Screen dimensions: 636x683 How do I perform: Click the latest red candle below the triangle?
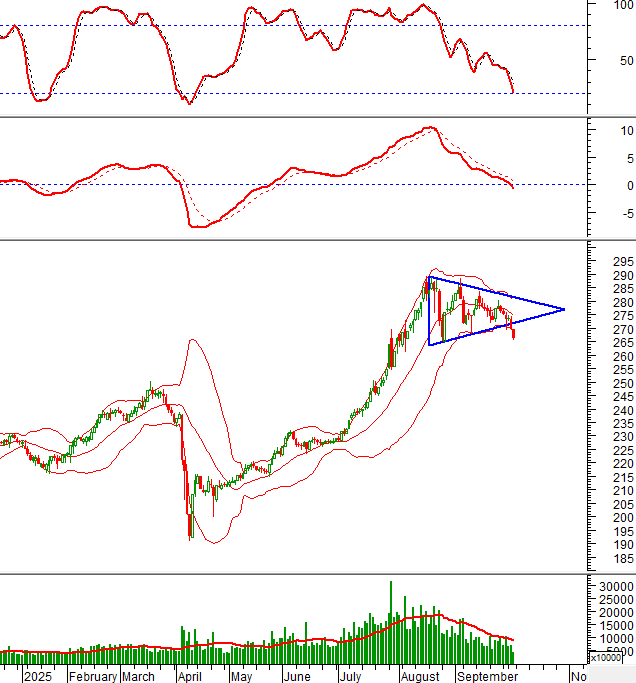[x=514, y=334]
